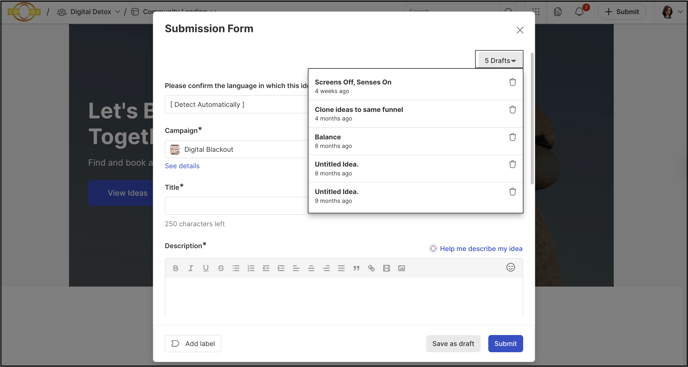Open the emoji picker
The width and height of the screenshot is (688, 367).
click(511, 267)
